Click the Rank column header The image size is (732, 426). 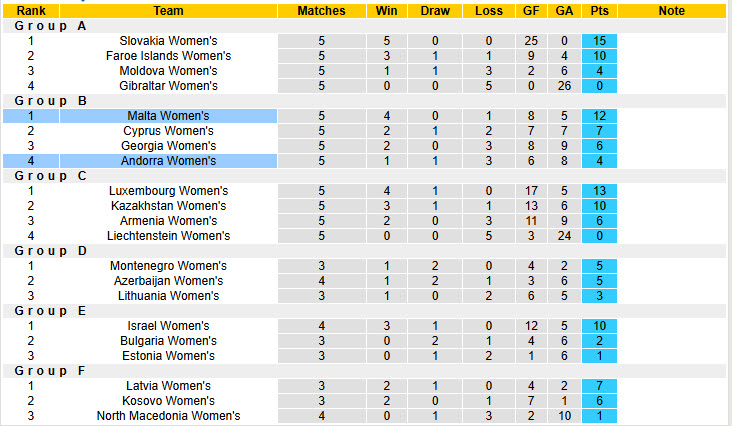[x=31, y=11]
